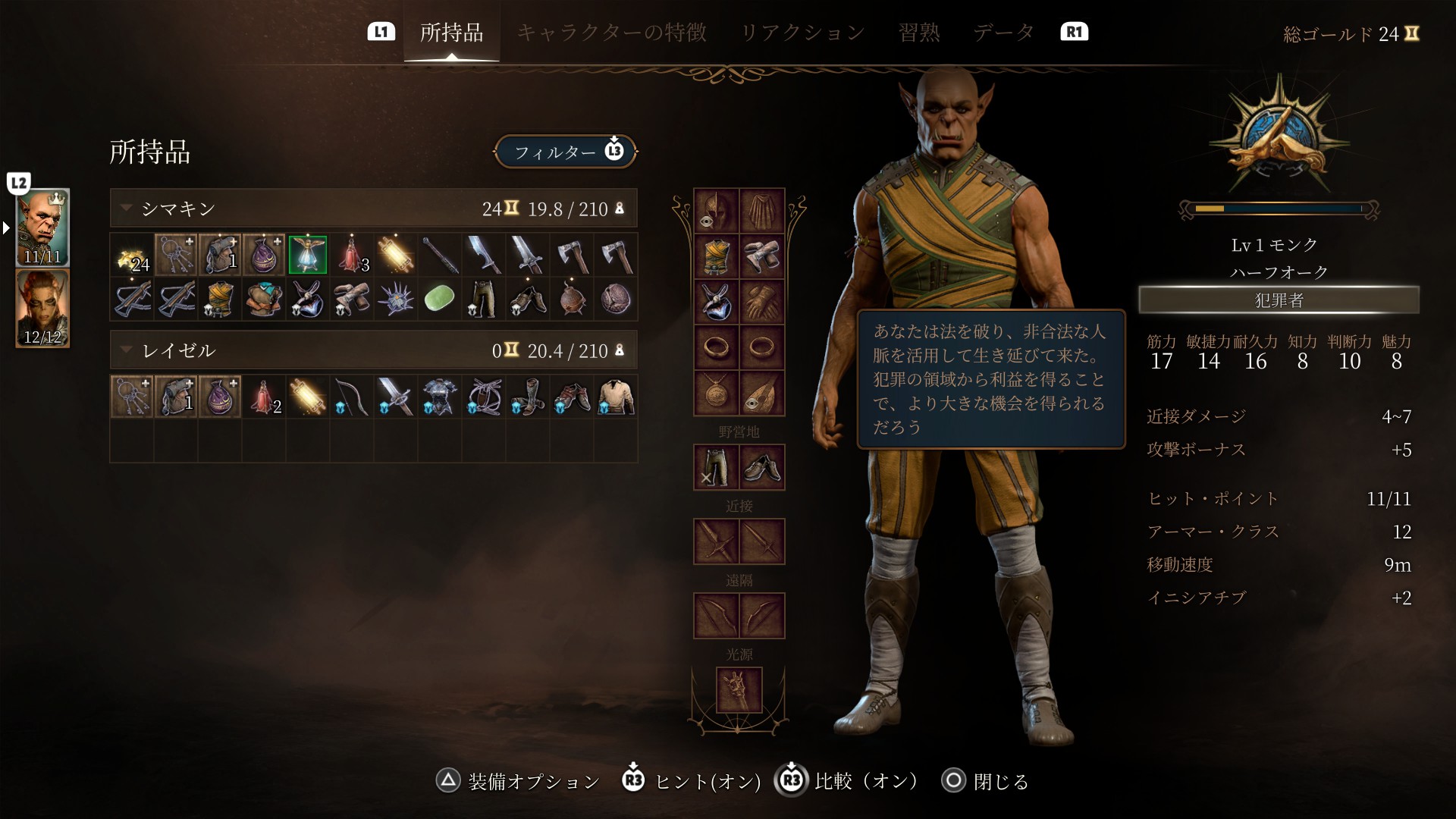Click the camp boots slot under 野営地
The width and height of the screenshot is (1456, 819).
(x=762, y=467)
